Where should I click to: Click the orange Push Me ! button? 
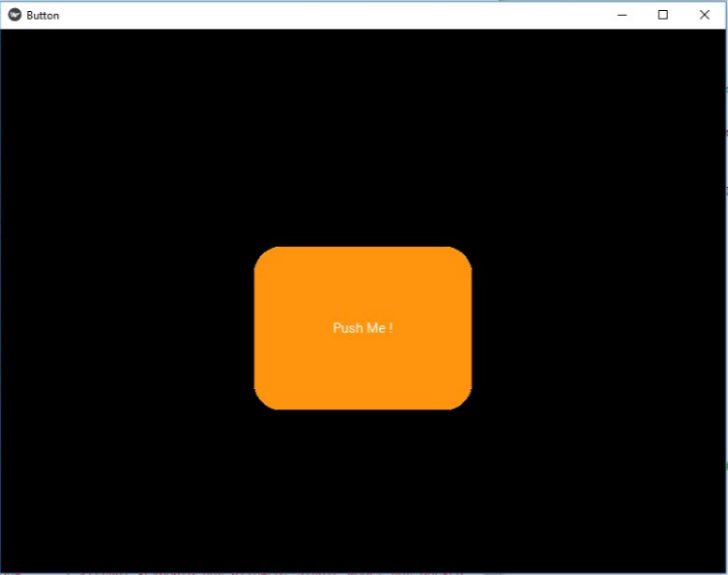pyautogui.click(x=363, y=328)
